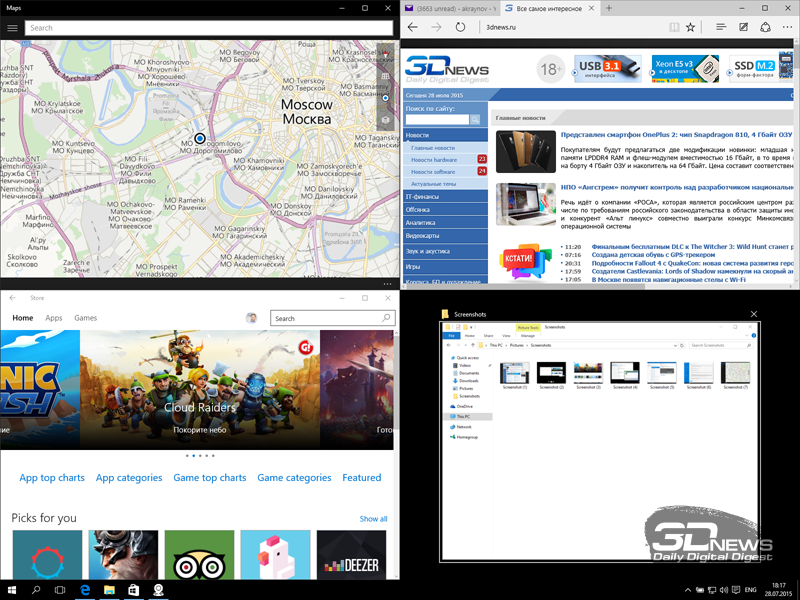Open Task View from the taskbar
Viewport: 800px width, 600px height.
coord(60,590)
